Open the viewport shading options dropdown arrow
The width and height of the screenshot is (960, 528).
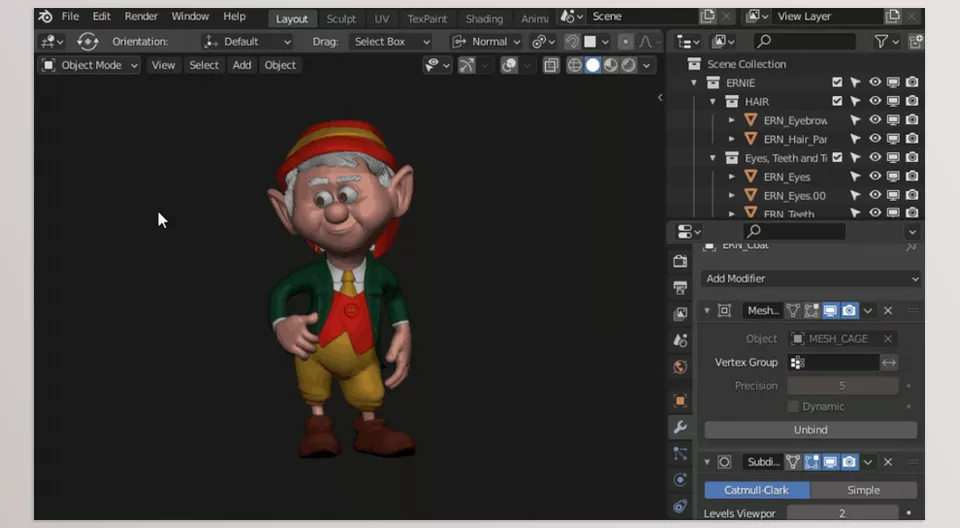(x=647, y=65)
